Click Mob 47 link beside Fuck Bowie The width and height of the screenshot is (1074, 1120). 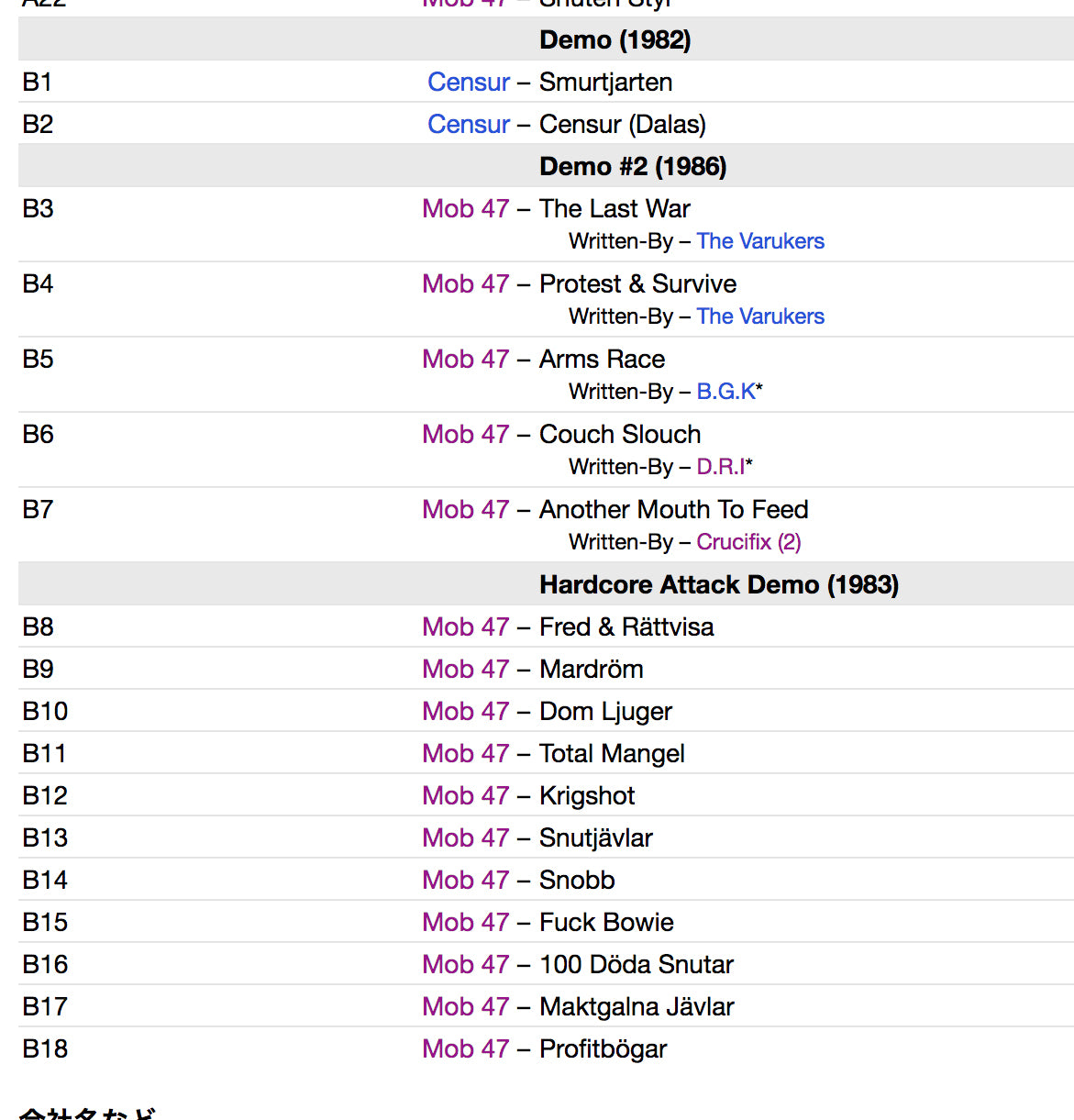tap(465, 923)
